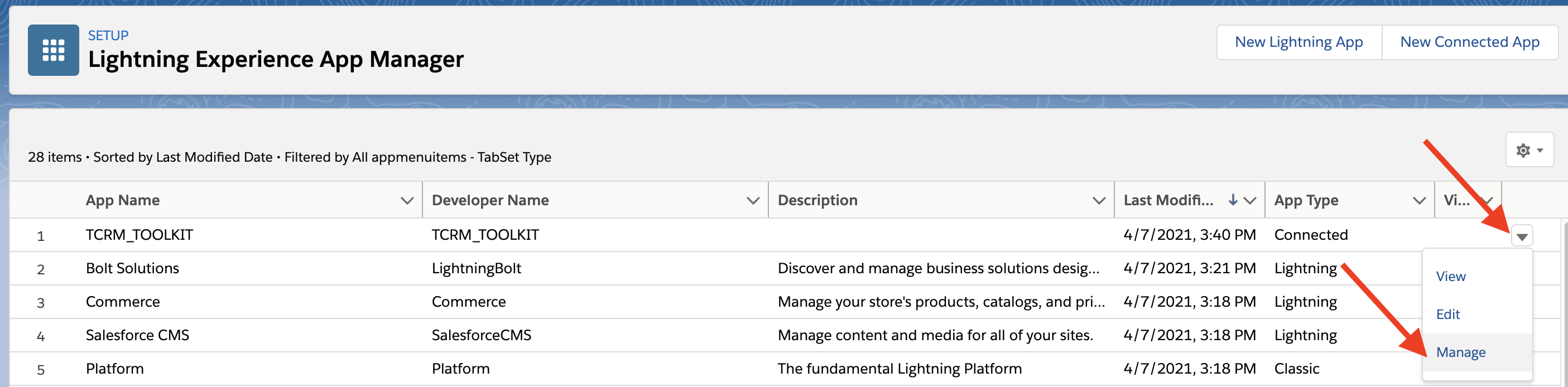
Task: Click the Salesforce CMS app name cell
Action: tap(137, 335)
